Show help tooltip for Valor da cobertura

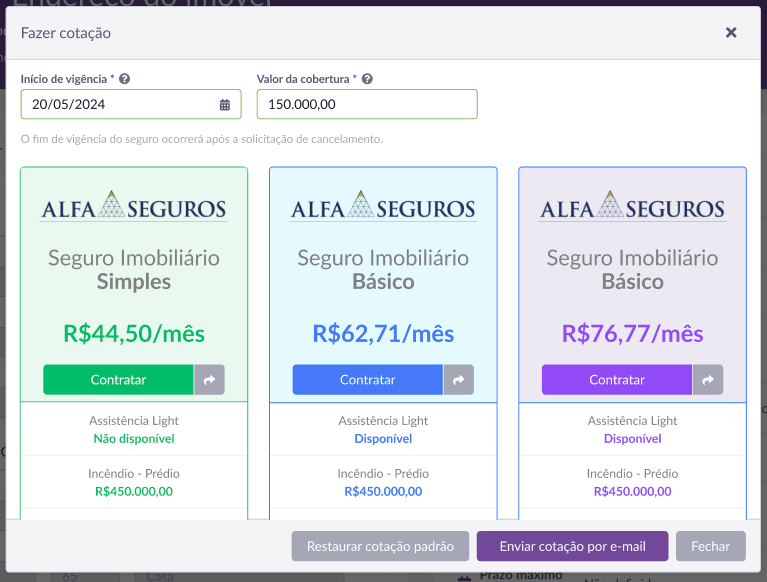pyautogui.click(x=367, y=79)
